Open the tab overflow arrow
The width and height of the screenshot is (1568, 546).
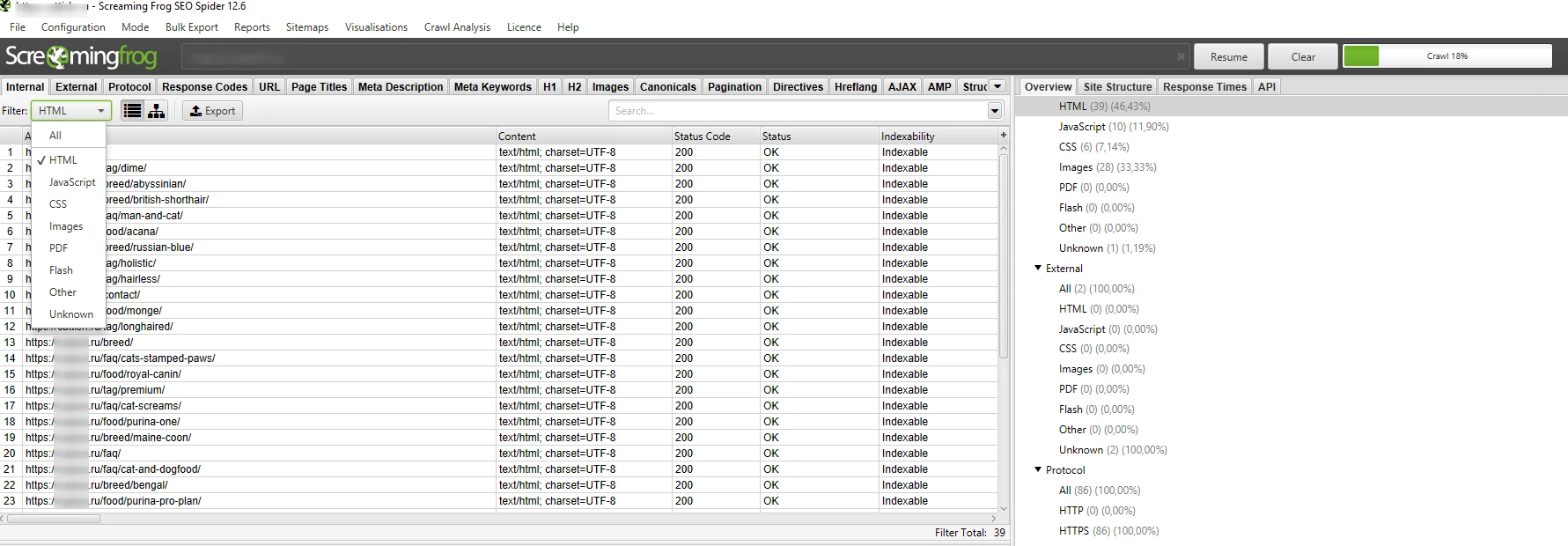click(x=997, y=86)
